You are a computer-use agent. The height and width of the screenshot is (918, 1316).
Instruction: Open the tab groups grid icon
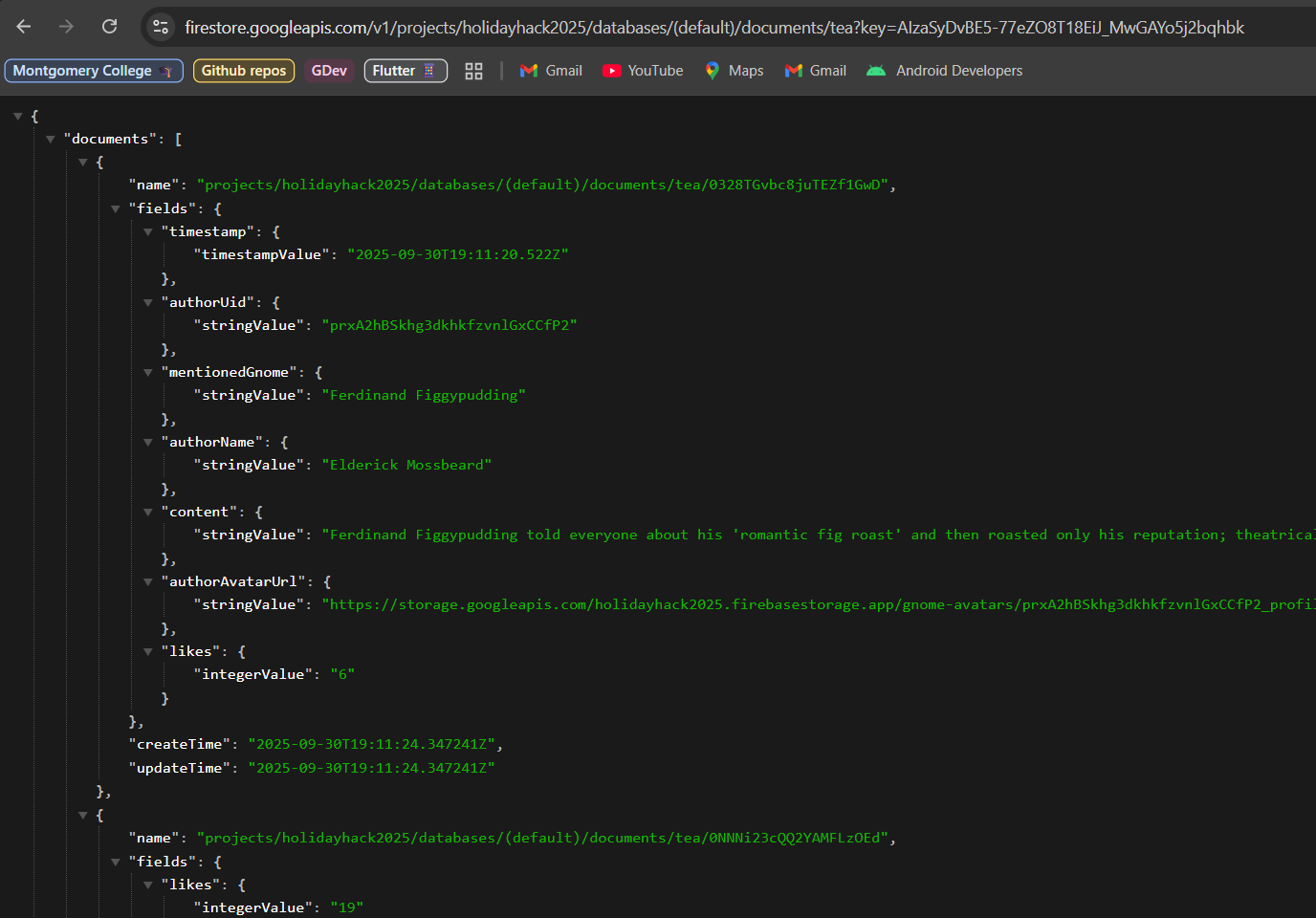pos(473,71)
